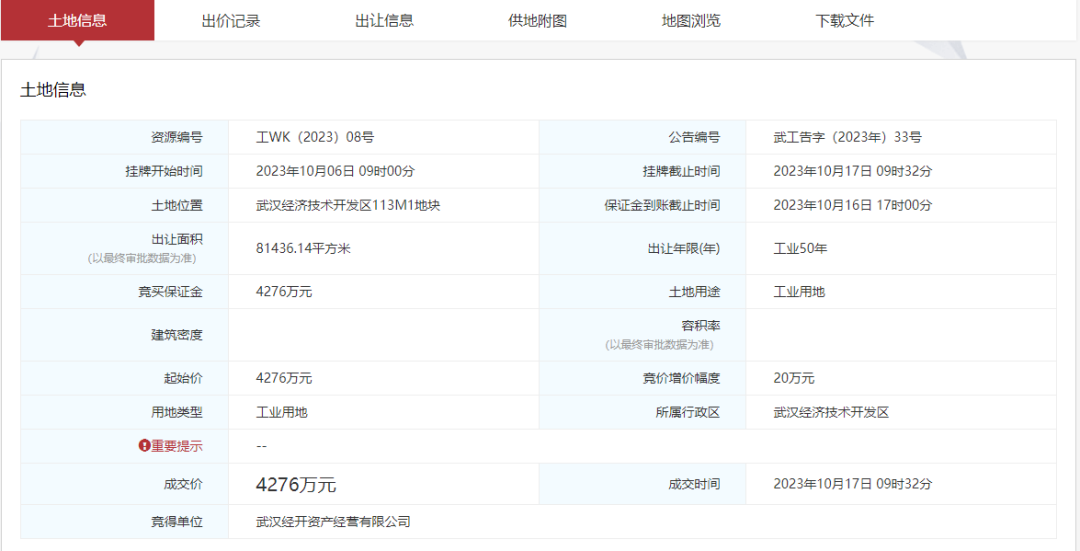Click the 成交时间 label
Screen dimensions: 1080x551
tap(694, 484)
